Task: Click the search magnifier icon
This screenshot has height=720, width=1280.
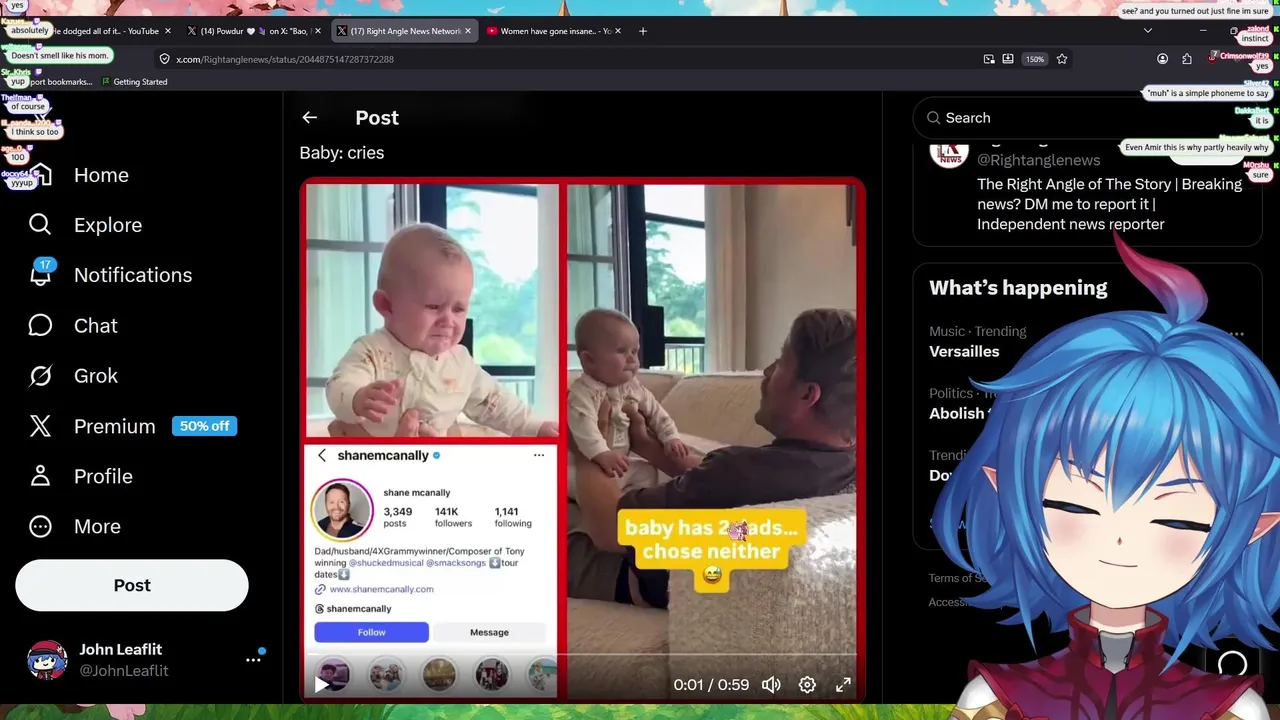Action: point(933,118)
